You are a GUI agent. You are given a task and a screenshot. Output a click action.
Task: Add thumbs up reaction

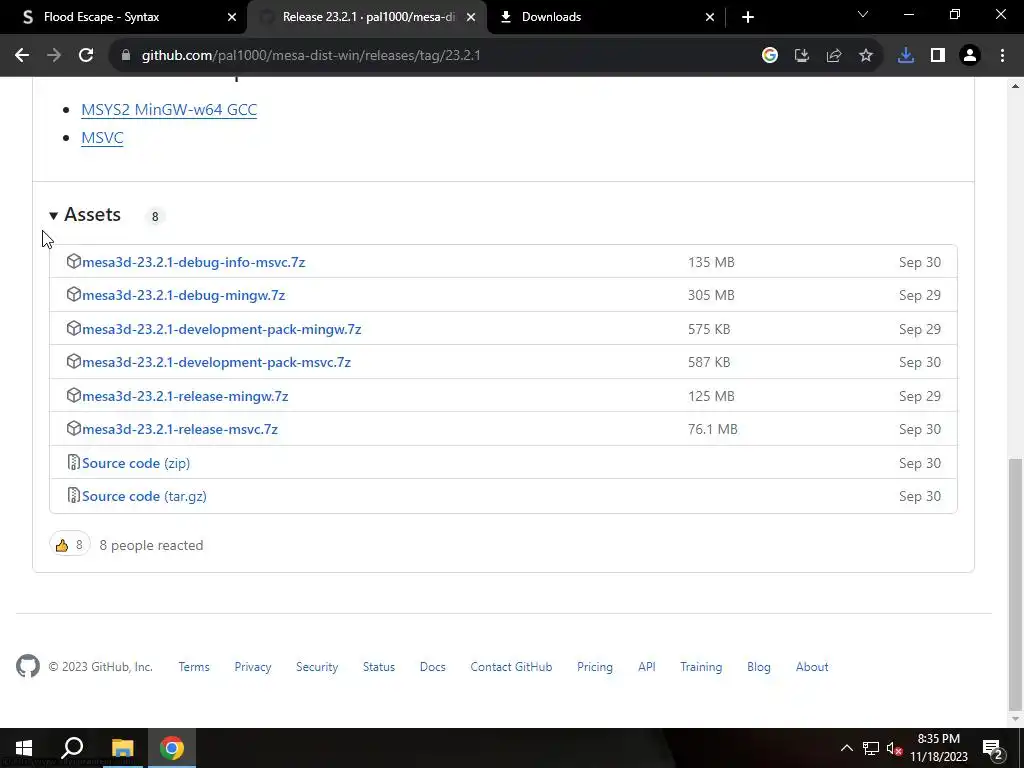pyautogui.click(x=70, y=545)
